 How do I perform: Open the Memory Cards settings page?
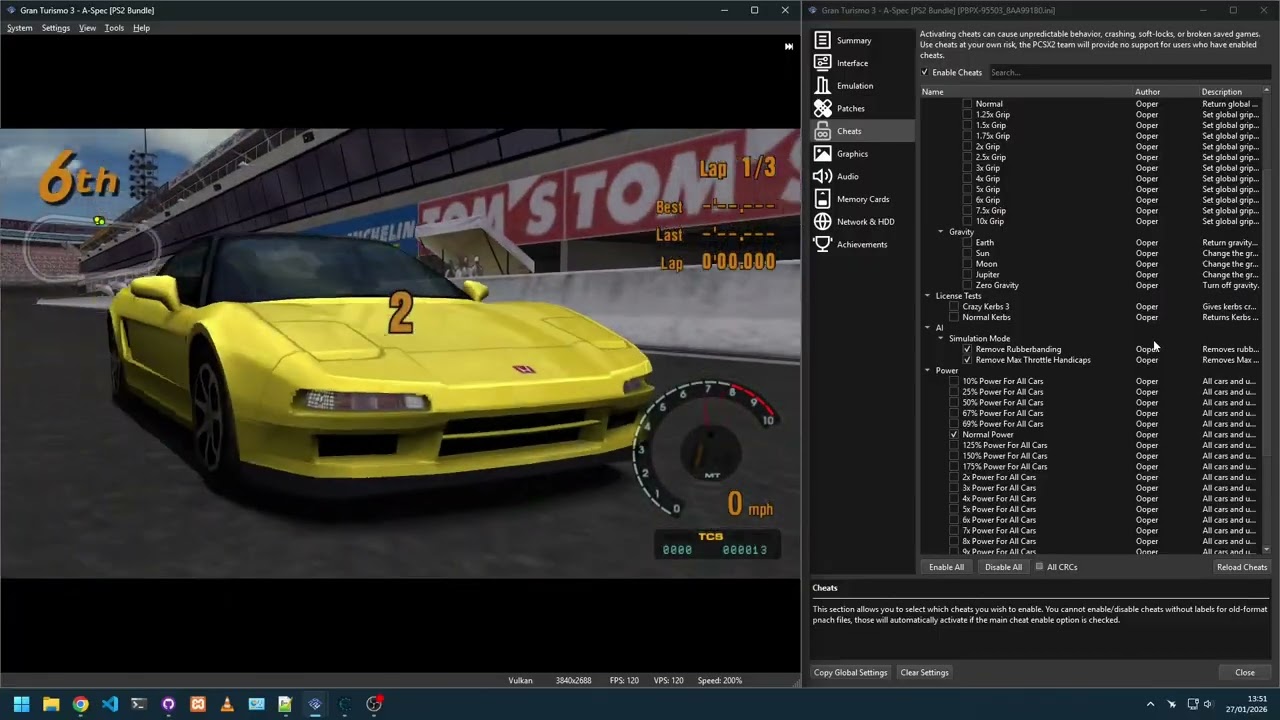(x=862, y=199)
